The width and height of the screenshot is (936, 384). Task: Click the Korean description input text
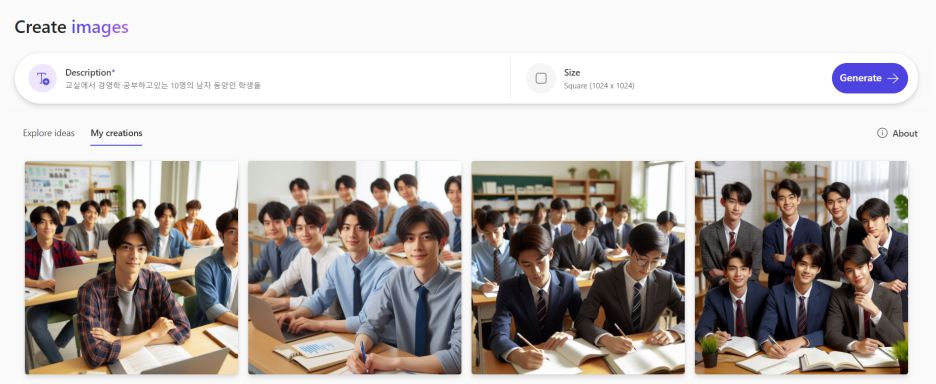point(163,85)
